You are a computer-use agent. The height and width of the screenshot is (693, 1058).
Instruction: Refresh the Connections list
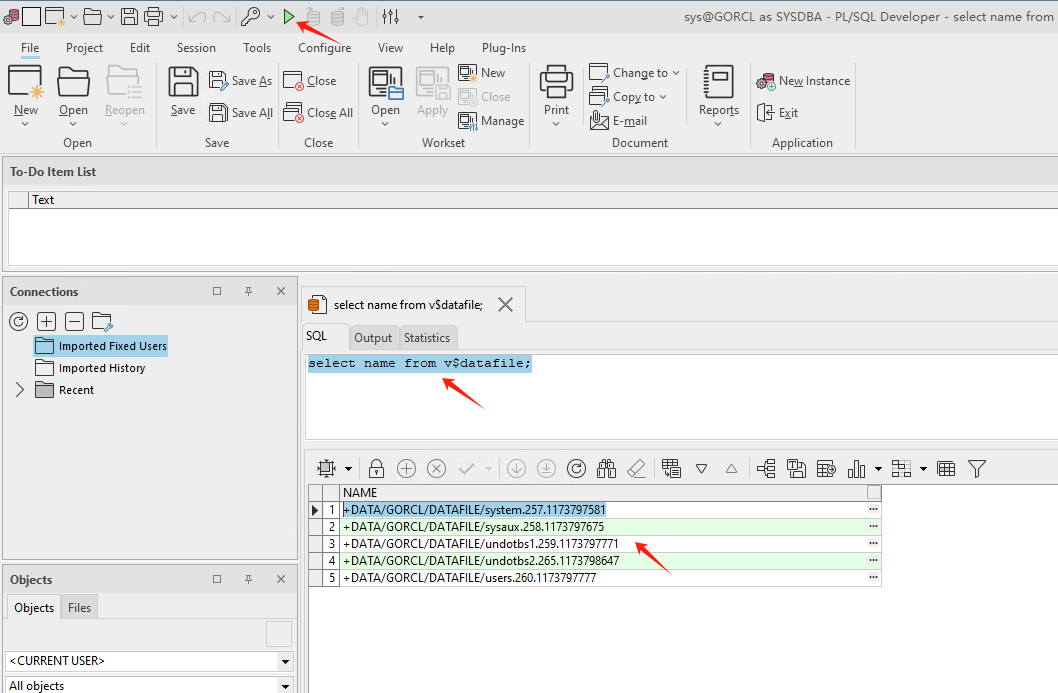pyautogui.click(x=19, y=321)
